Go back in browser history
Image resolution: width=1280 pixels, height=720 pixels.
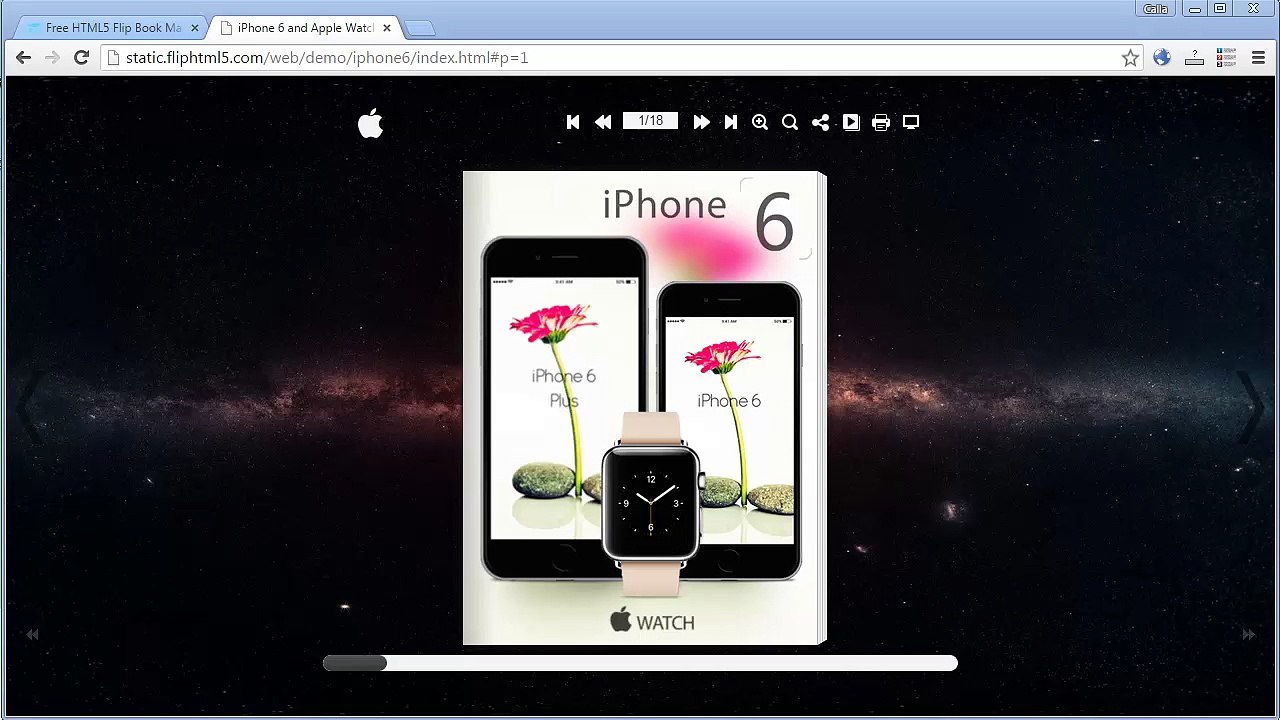point(23,58)
